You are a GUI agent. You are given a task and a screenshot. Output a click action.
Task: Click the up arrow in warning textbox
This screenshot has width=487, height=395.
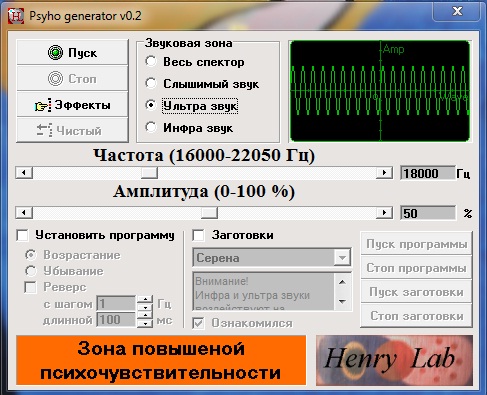pyautogui.click(x=342, y=282)
